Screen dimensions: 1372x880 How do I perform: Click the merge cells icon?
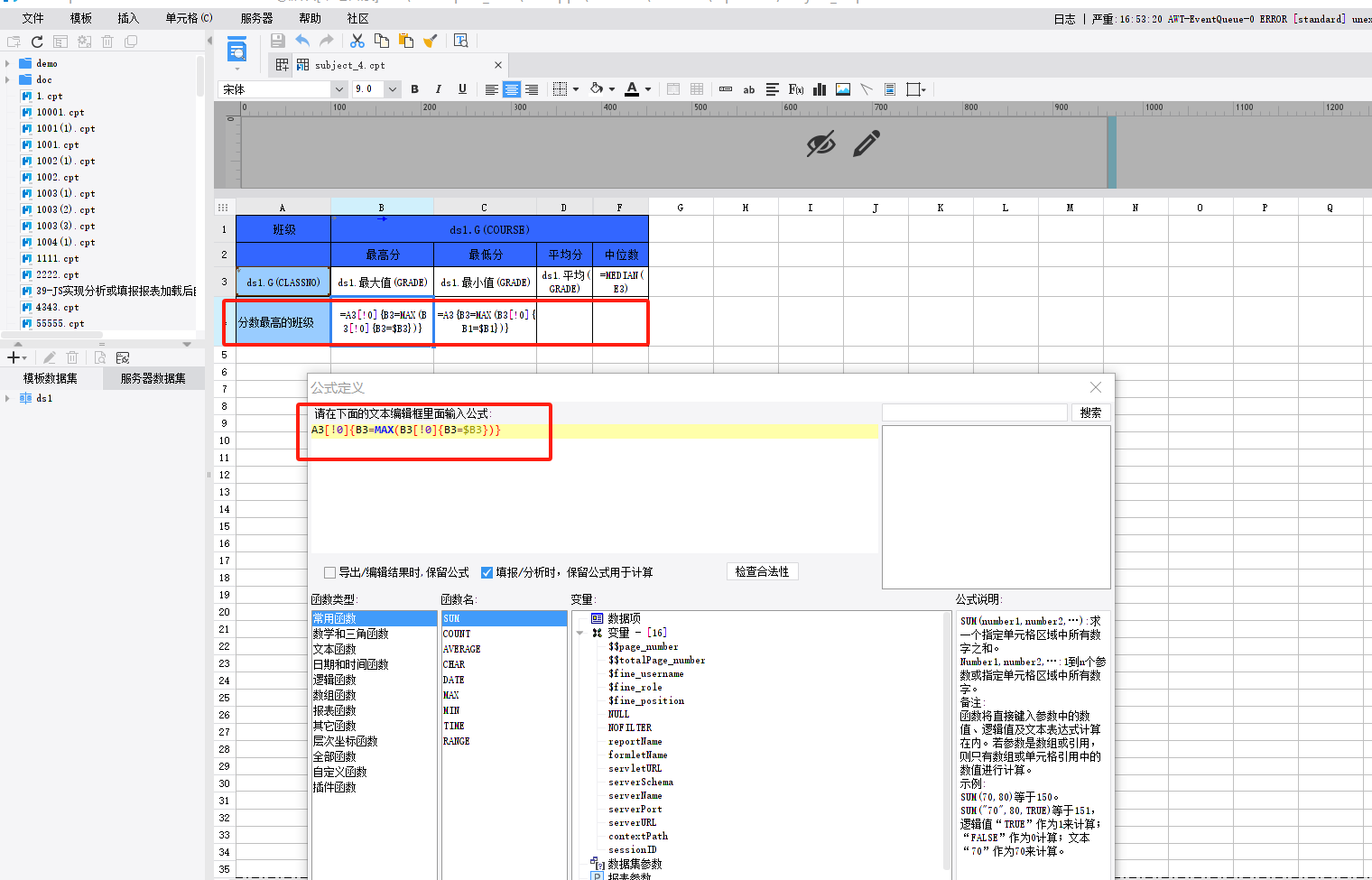[x=673, y=89]
